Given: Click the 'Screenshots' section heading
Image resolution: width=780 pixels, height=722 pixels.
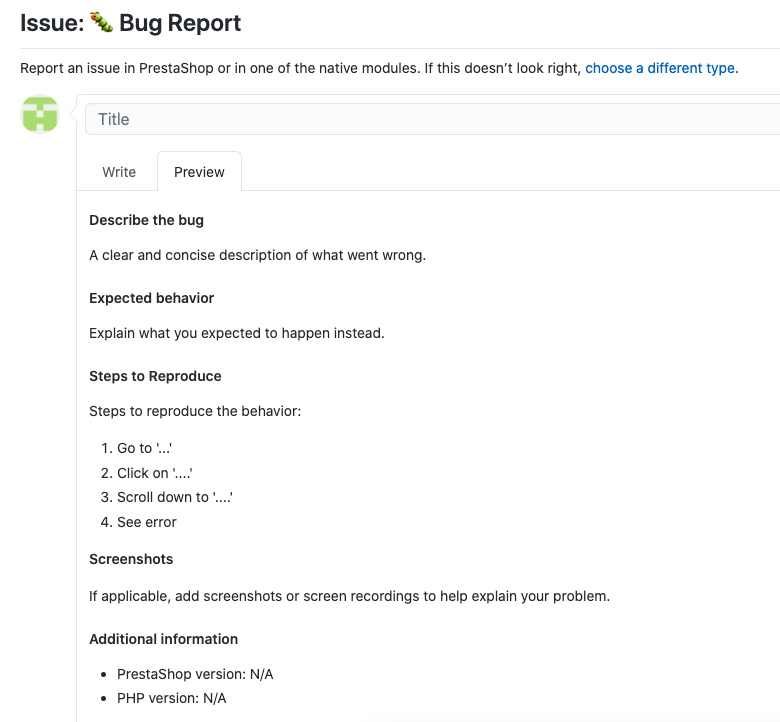Looking at the screenshot, I should 131,559.
